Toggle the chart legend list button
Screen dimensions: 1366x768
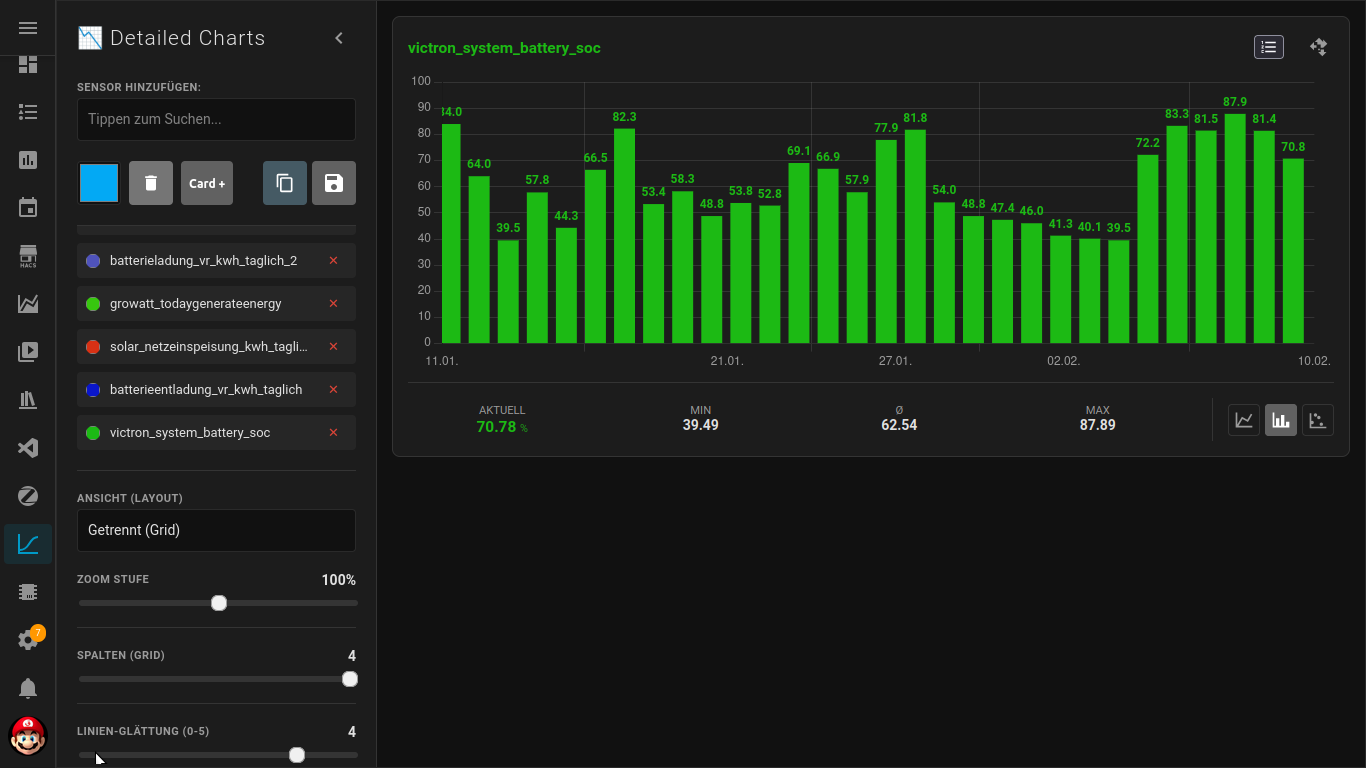pyautogui.click(x=1269, y=47)
